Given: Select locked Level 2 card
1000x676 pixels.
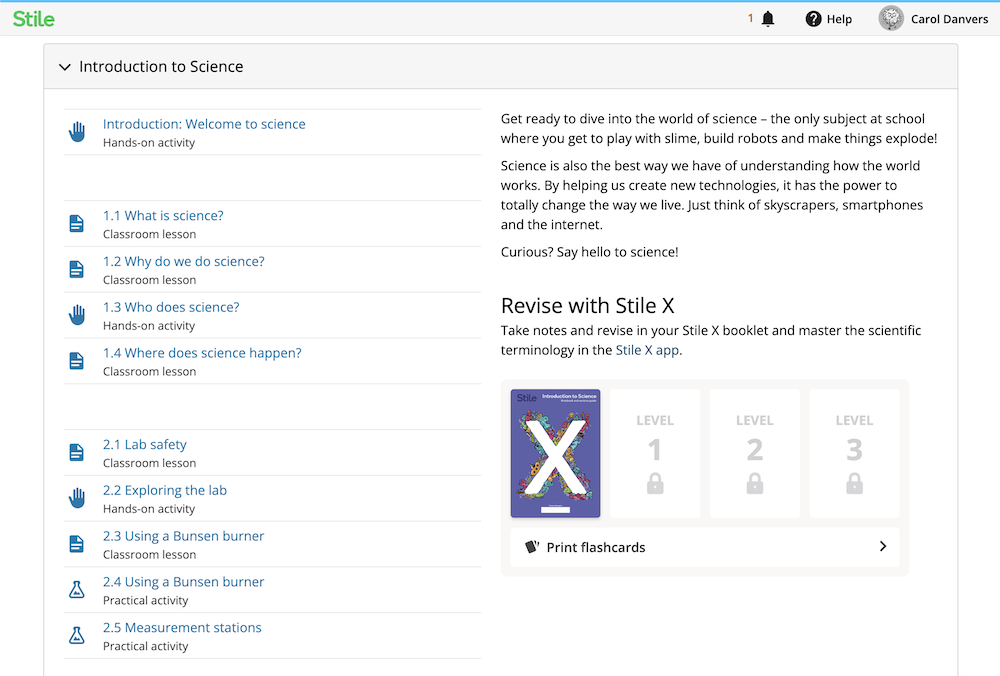Looking at the screenshot, I should tap(754, 453).
